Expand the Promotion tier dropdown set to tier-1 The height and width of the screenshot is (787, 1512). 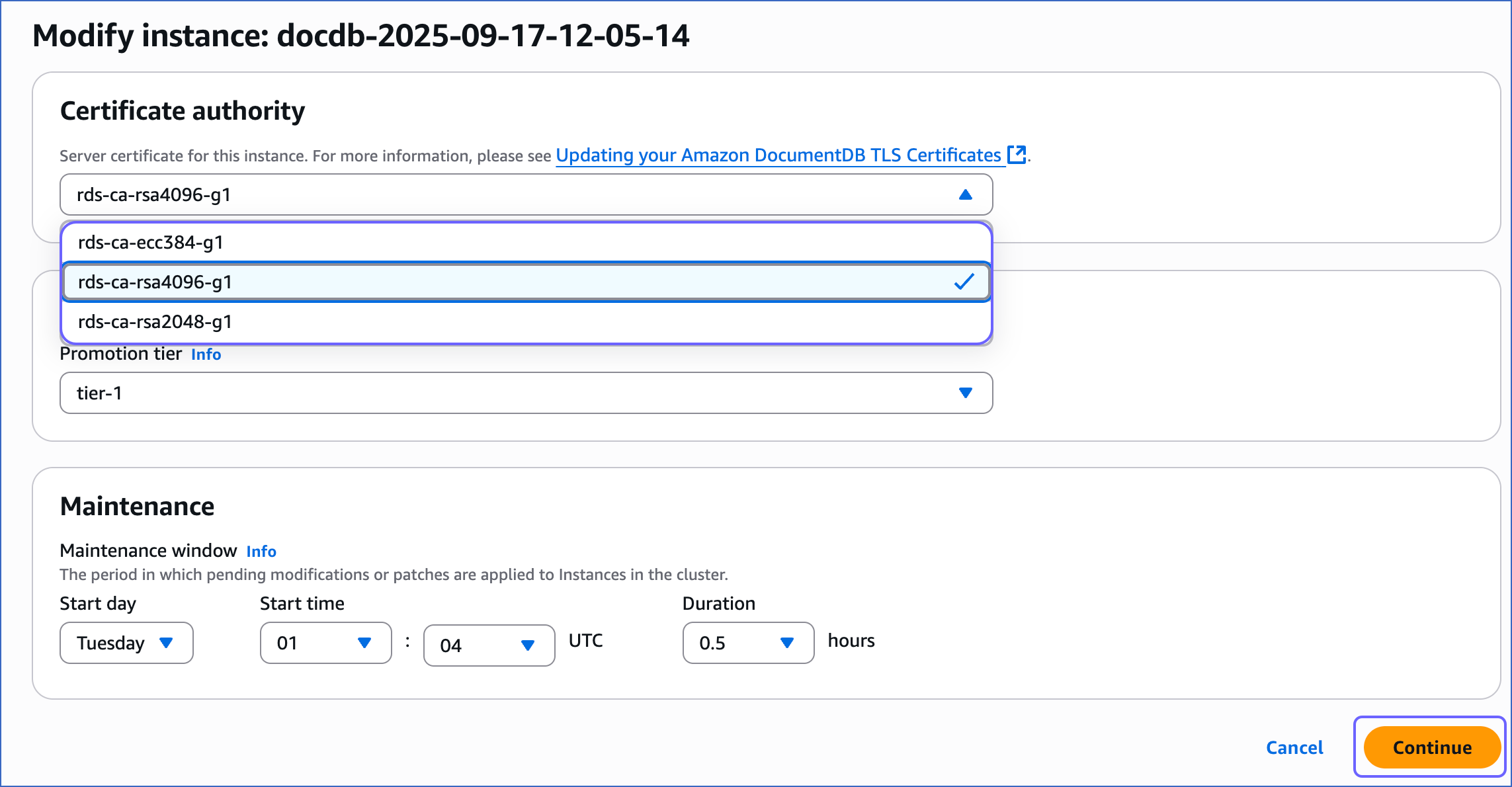tap(526, 393)
